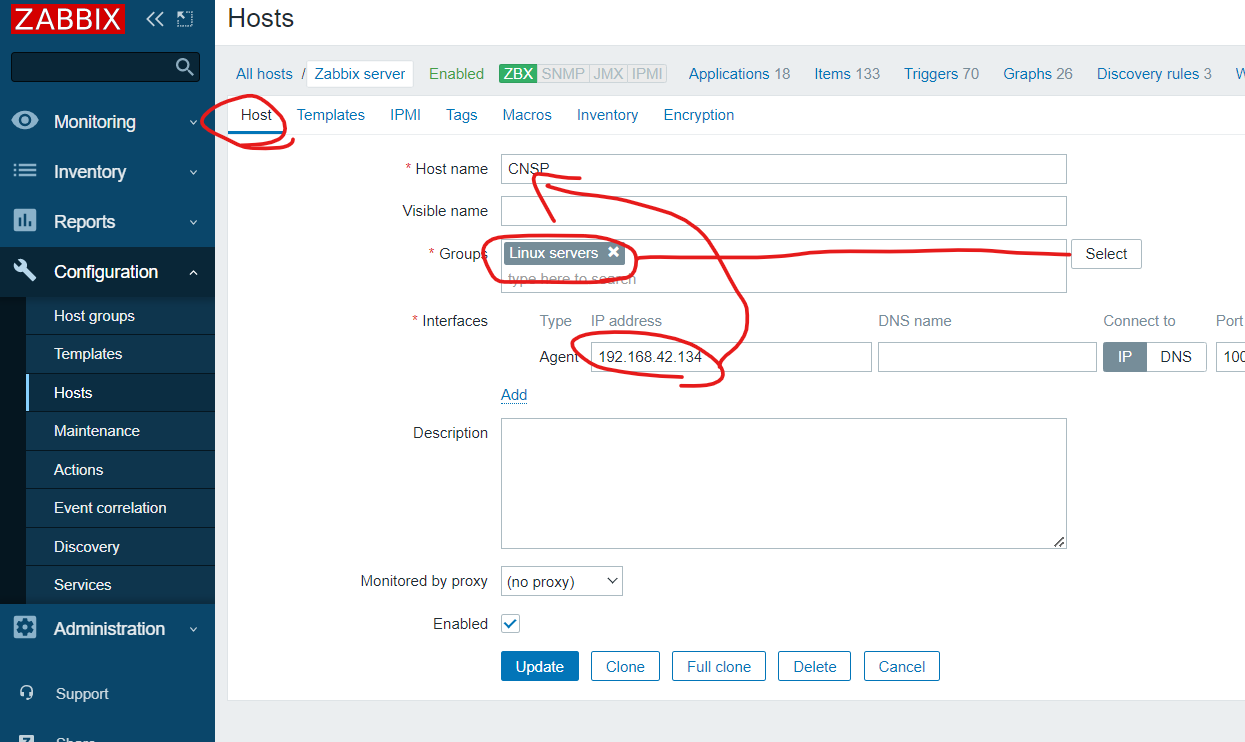Image resolution: width=1245 pixels, height=742 pixels.
Task: Expand the Administration menu
Action: coord(193,629)
